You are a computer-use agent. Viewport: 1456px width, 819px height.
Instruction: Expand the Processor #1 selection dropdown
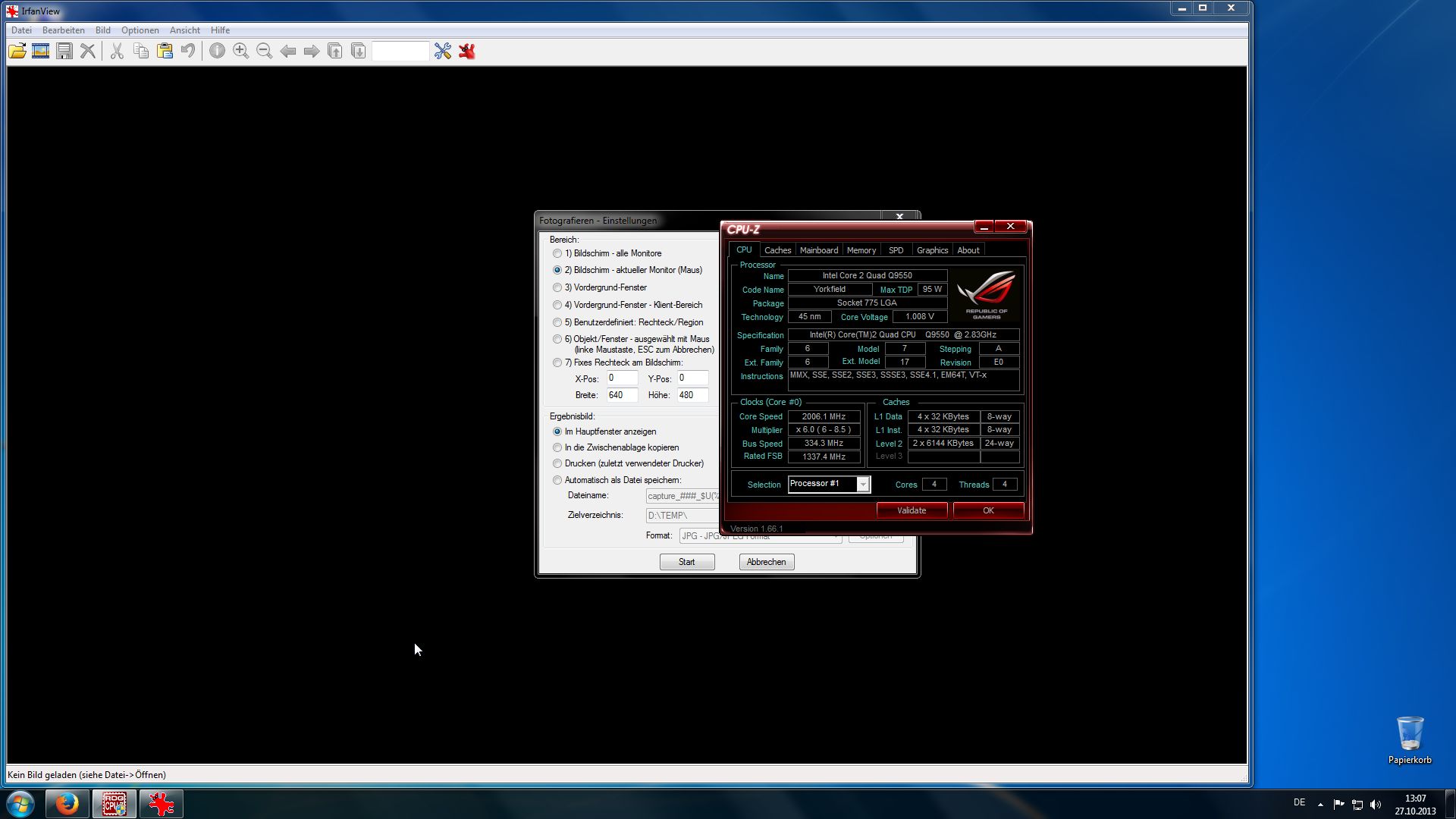862,484
